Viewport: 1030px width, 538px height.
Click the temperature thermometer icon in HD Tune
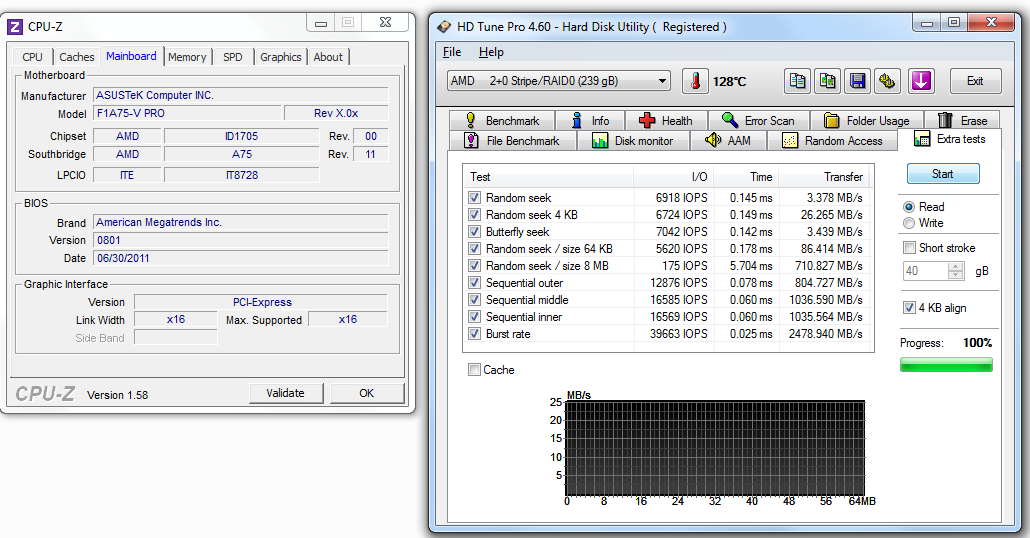point(695,81)
